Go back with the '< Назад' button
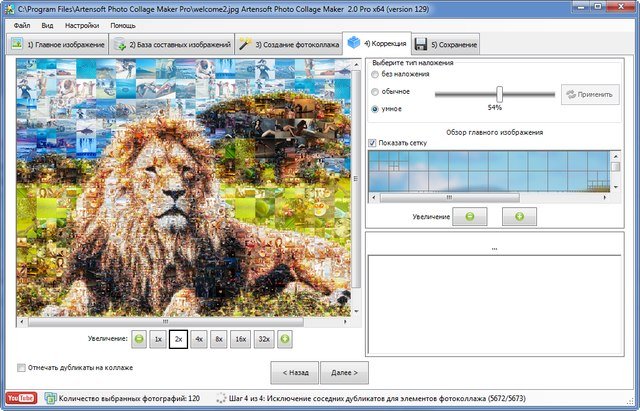640x411 pixels. [295, 373]
